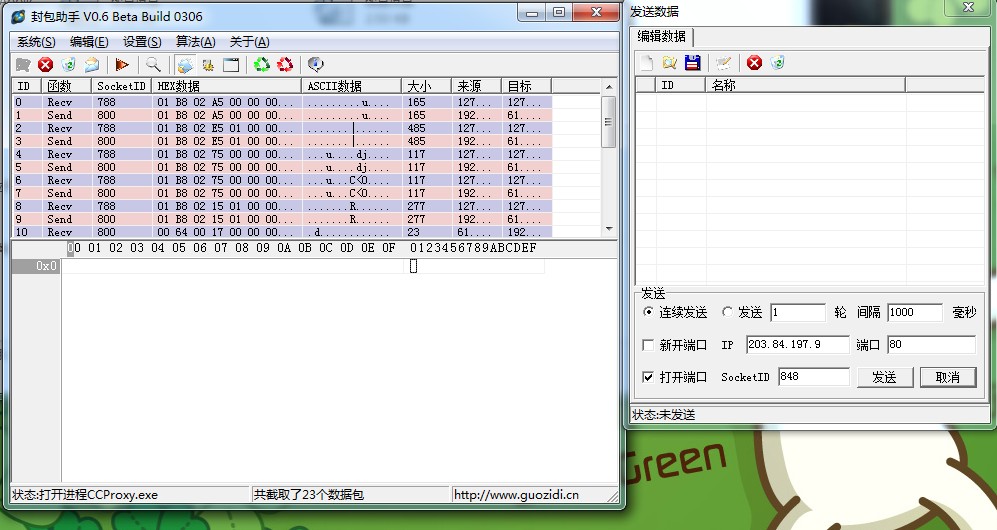The width and height of the screenshot is (997, 530).
Task: Select packet row ID 5 Send
Action: coord(282,167)
